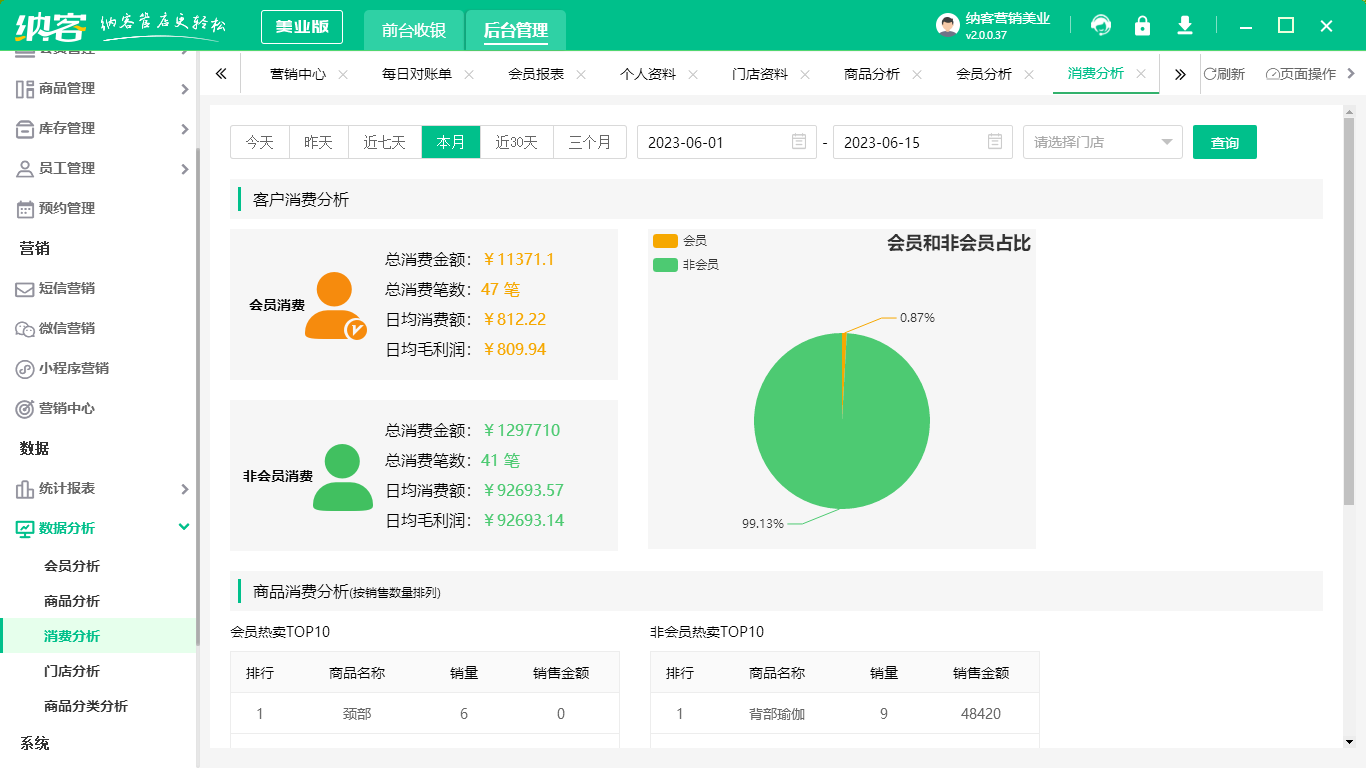This screenshot has width=1366, height=768.
Task: Click the lock screen icon
Action: (1142, 25)
